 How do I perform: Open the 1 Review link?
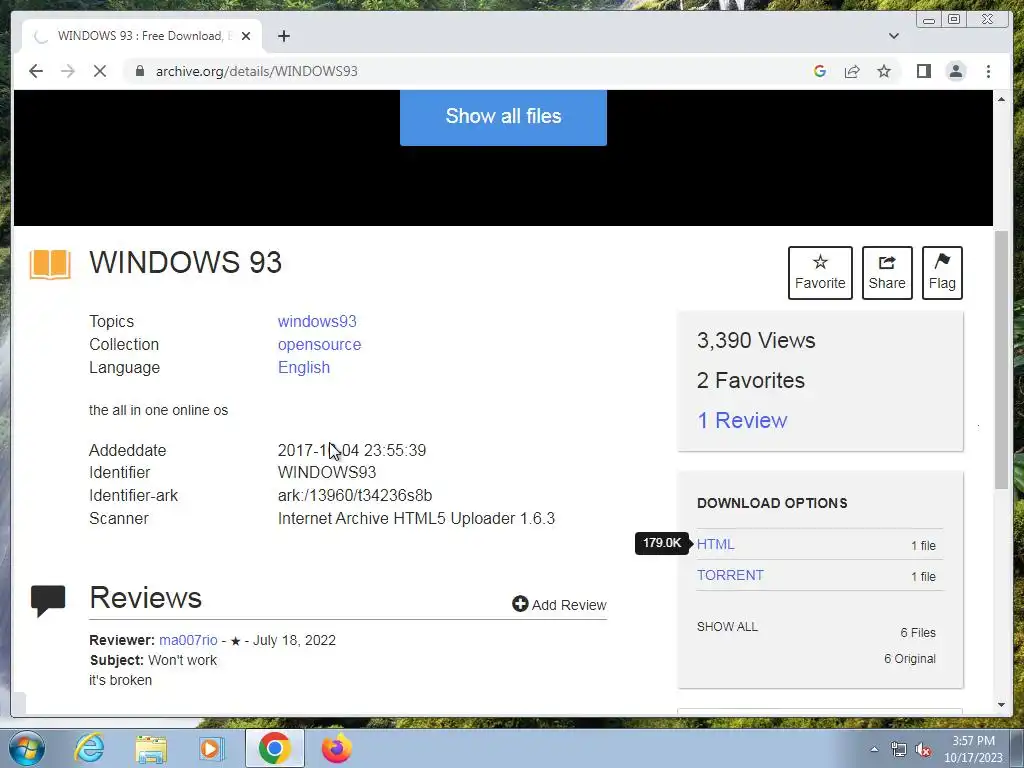pos(742,420)
